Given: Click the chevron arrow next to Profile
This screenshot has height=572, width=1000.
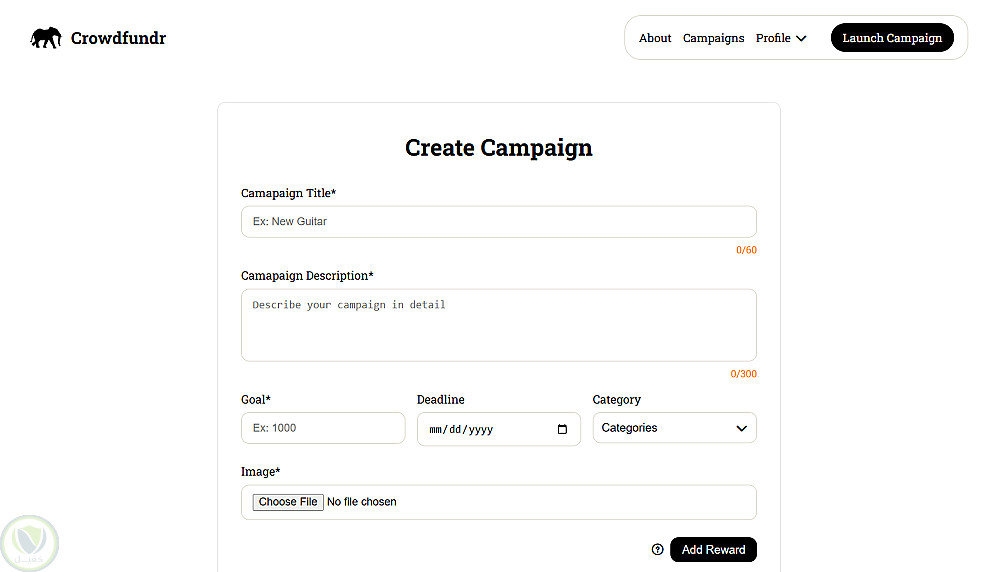Looking at the screenshot, I should (x=801, y=39).
